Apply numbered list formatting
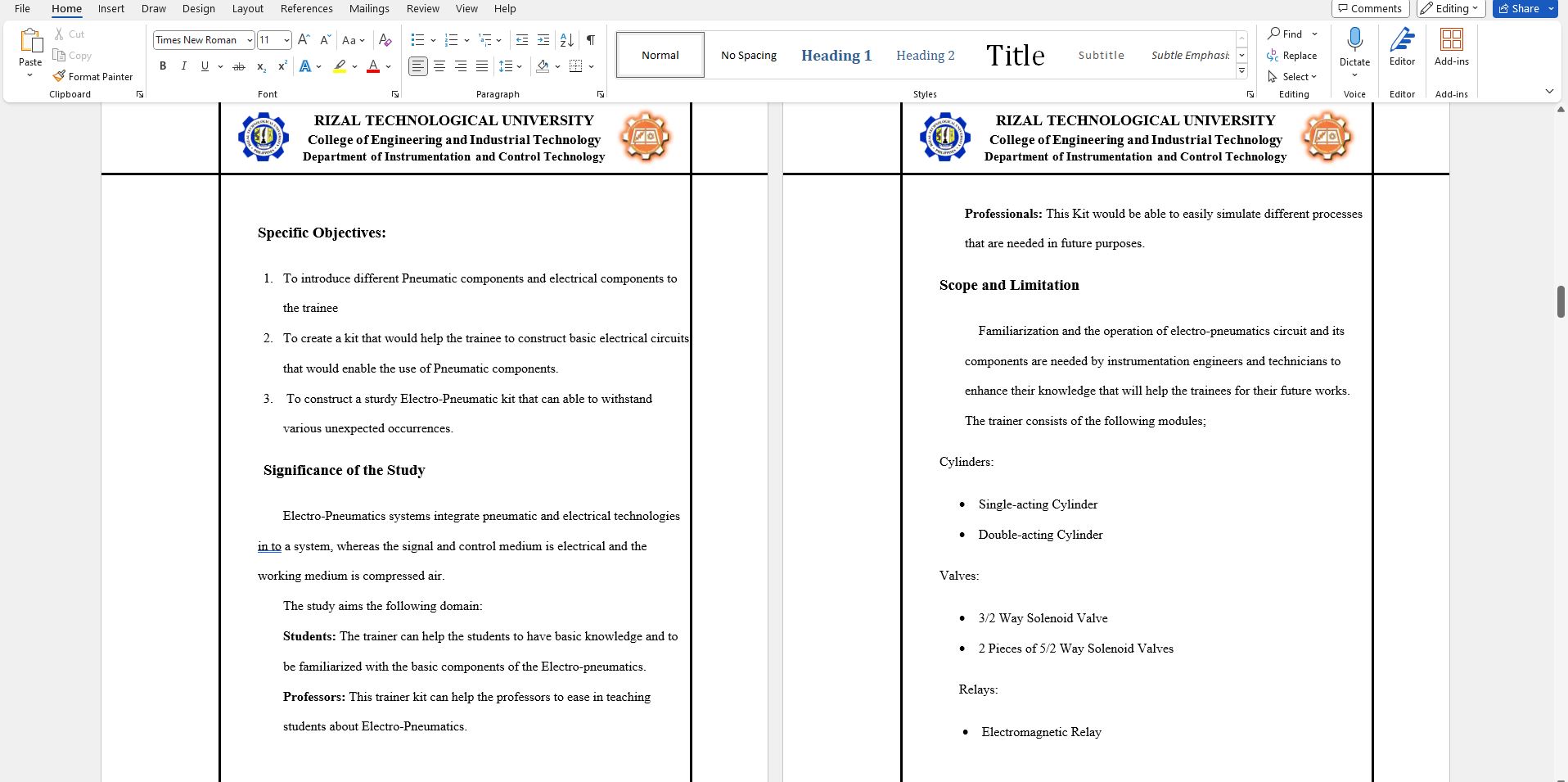Image resolution: width=1568 pixels, height=782 pixels. click(451, 39)
